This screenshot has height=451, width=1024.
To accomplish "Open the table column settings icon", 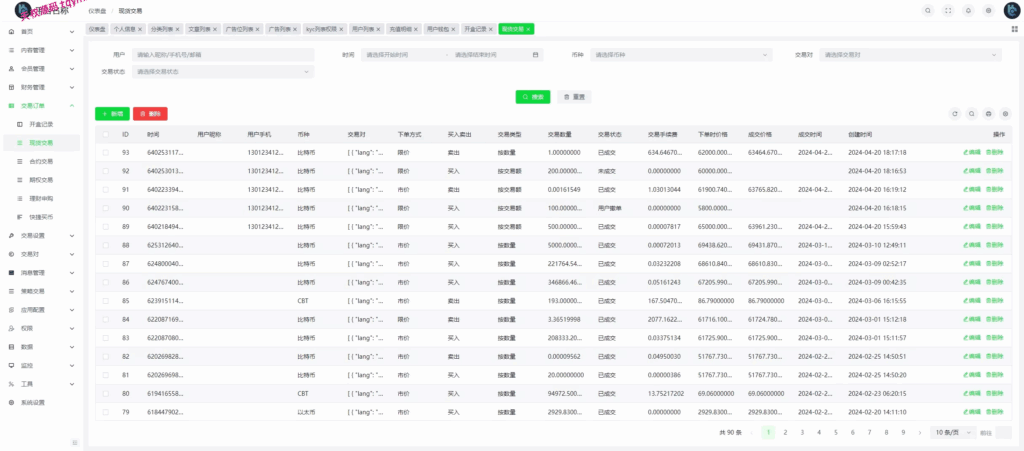I will [1006, 114].
